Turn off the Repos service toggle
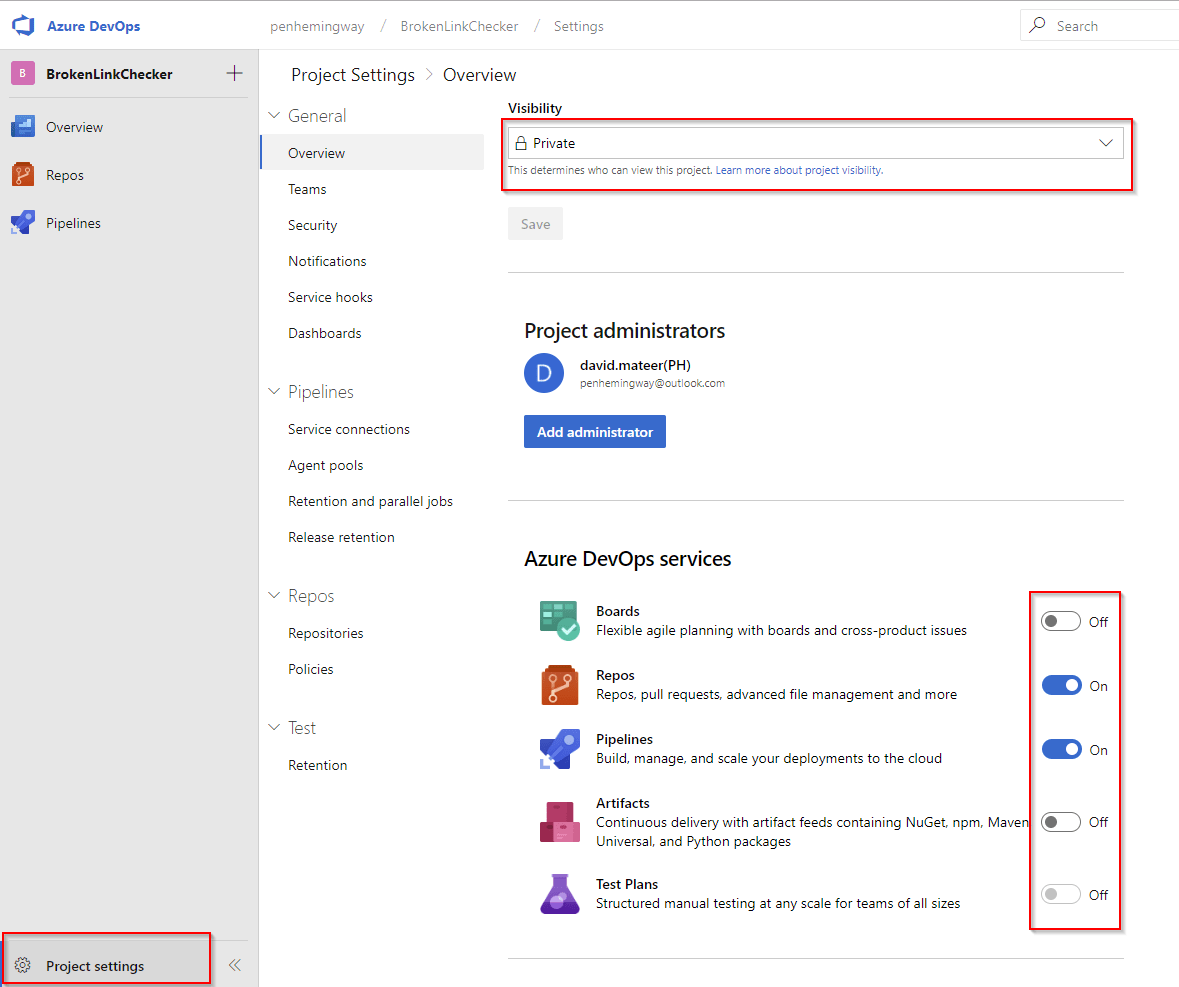This screenshot has width=1179, height=987. pos(1061,686)
